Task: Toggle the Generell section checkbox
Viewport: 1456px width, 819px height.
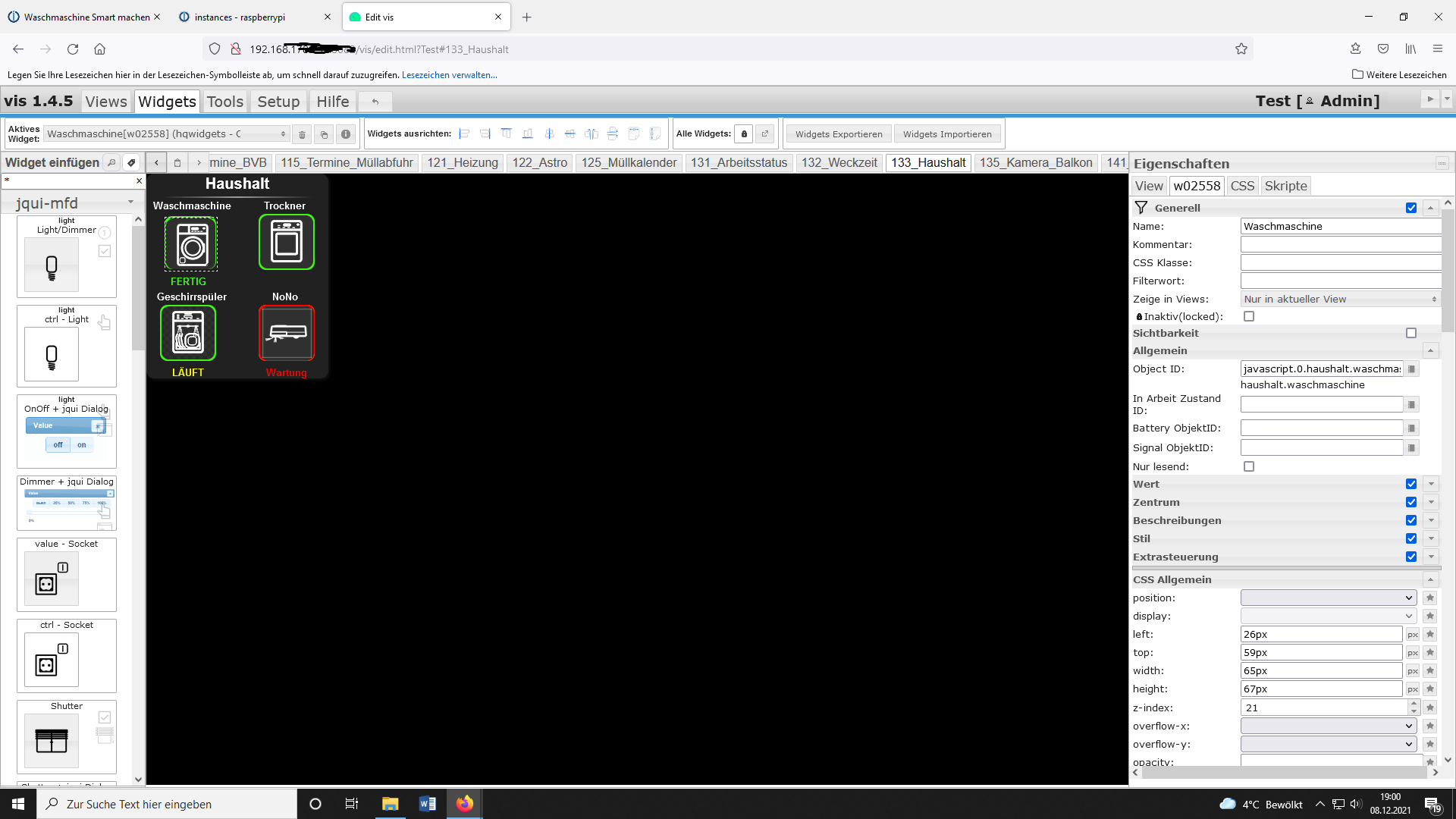Action: [1411, 208]
